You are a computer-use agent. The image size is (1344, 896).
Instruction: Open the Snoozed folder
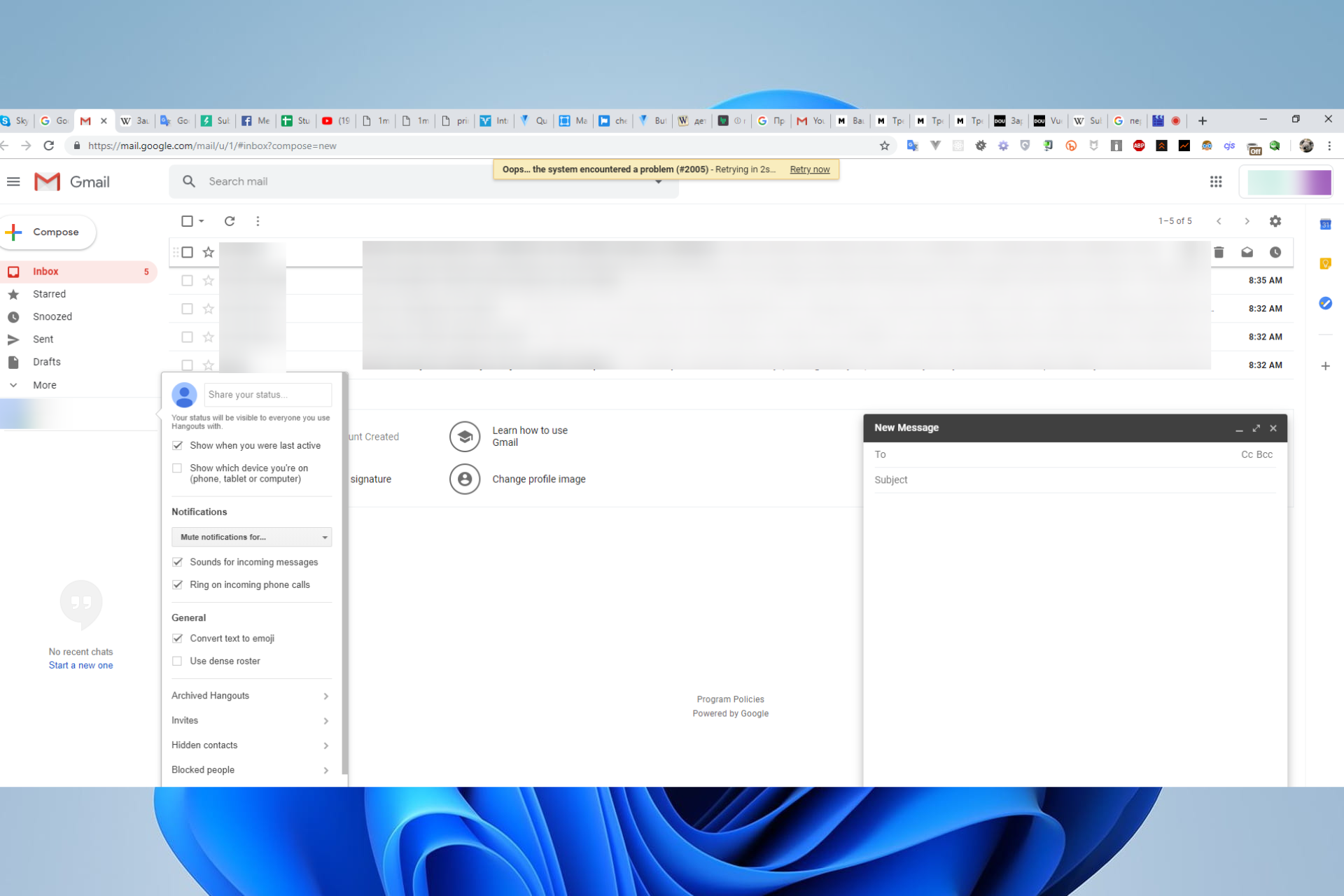78,316
